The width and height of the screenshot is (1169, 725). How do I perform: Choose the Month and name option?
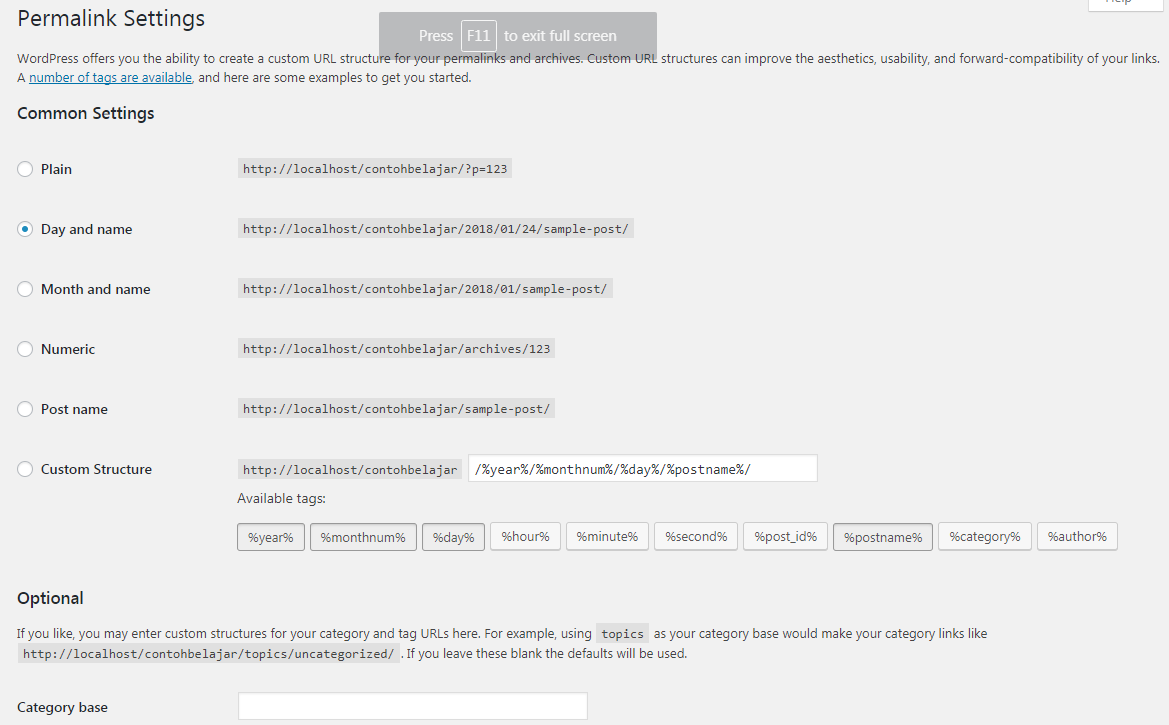tap(25, 289)
